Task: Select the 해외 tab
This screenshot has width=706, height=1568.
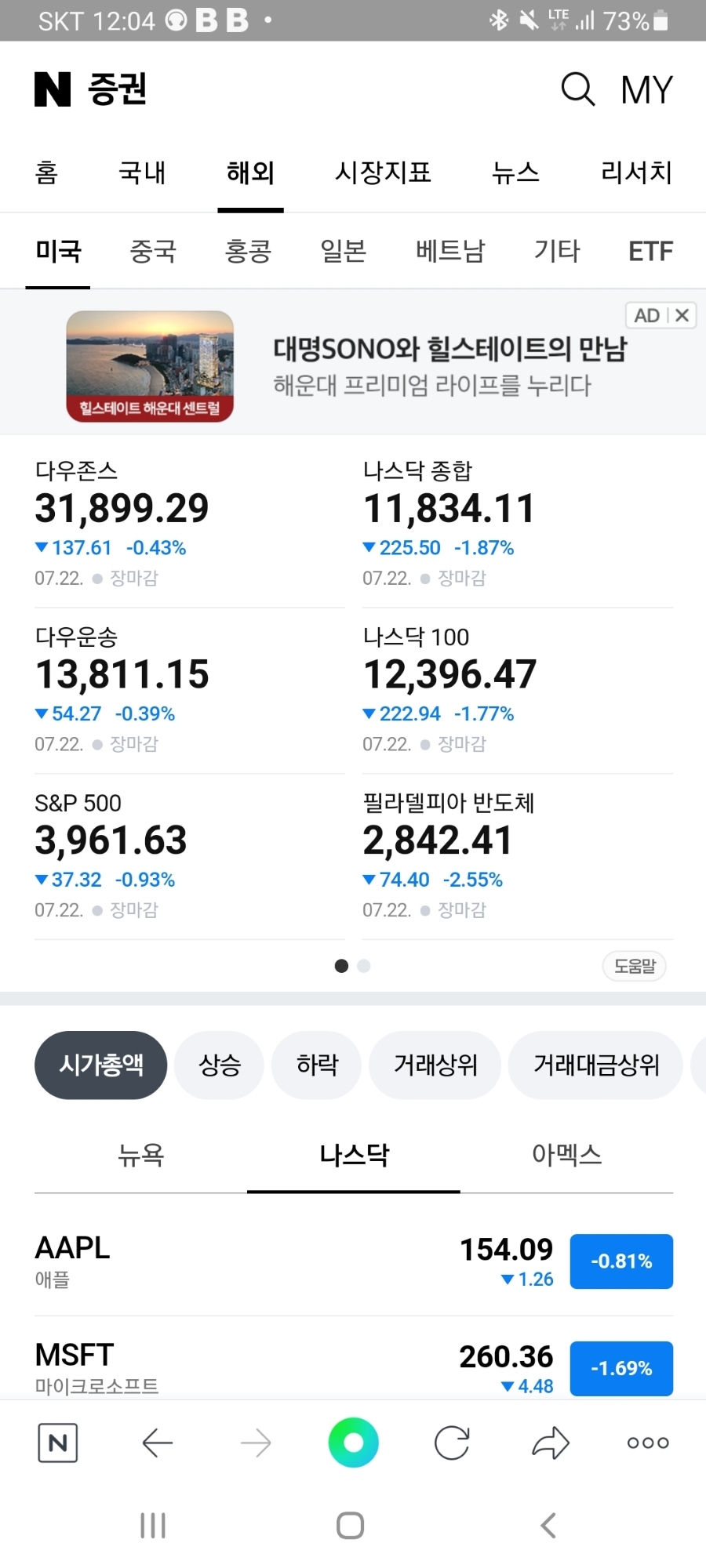Action: pyautogui.click(x=250, y=172)
